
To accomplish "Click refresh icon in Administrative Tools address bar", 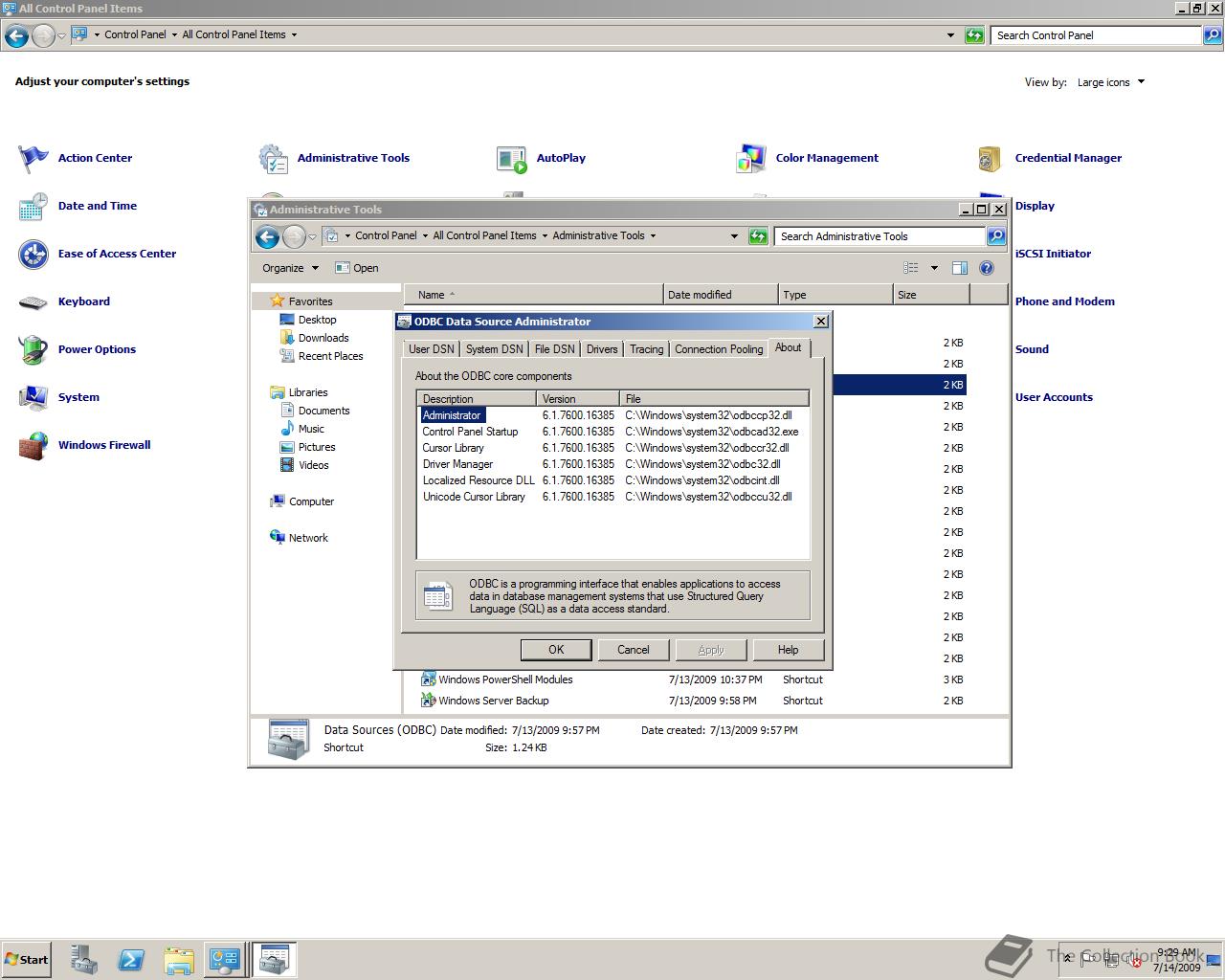I will (x=758, y=236).
